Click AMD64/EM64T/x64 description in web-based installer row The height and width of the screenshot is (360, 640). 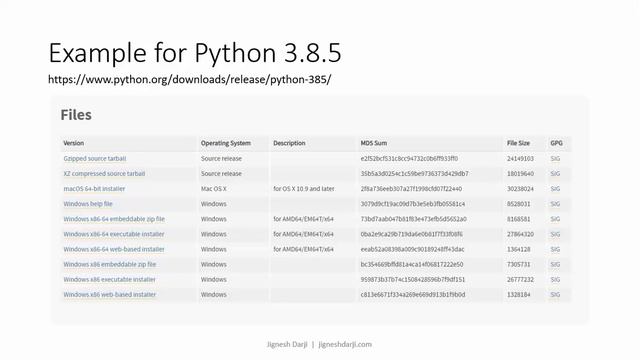coord(303,249)
